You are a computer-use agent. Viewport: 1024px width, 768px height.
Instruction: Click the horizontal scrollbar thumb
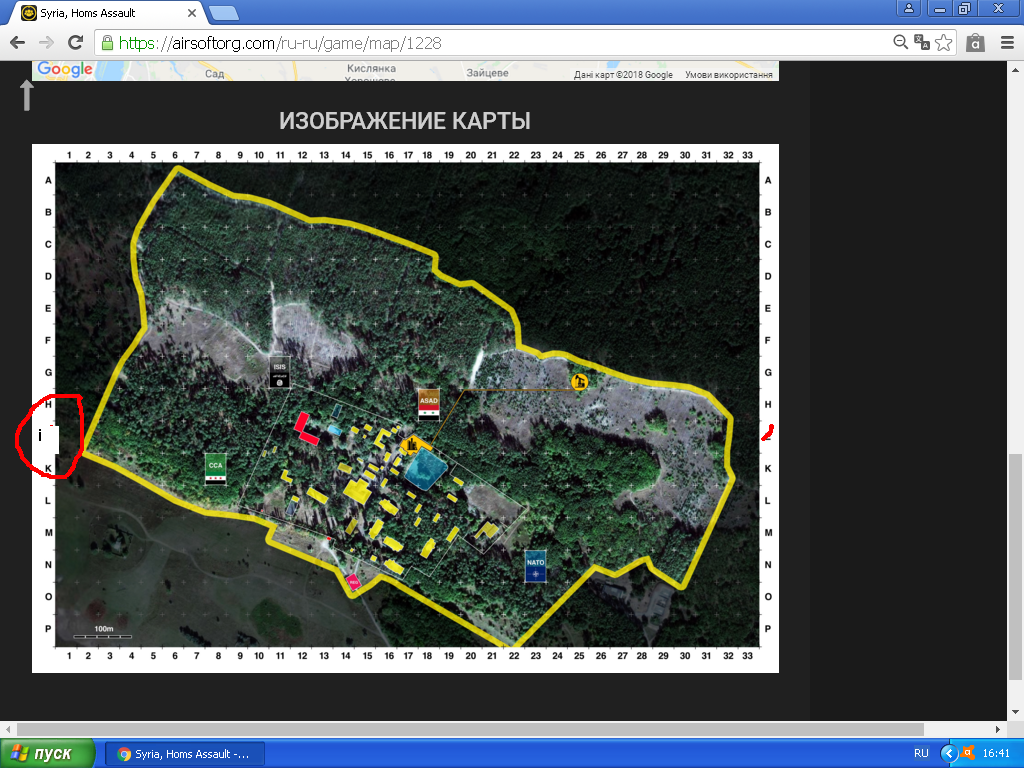pyautogui.click(x=470, y=729)
